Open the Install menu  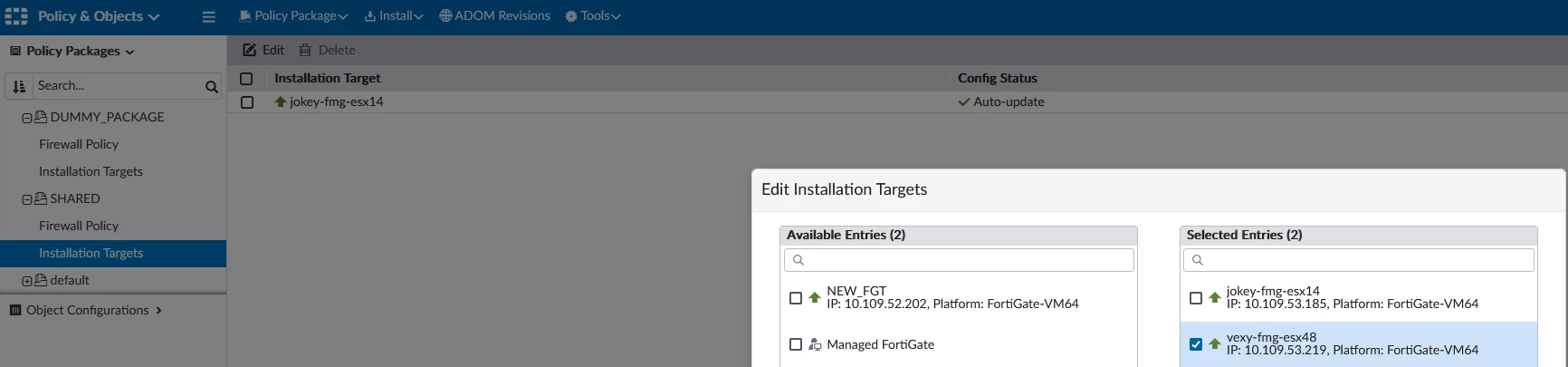tap(394, 16)
